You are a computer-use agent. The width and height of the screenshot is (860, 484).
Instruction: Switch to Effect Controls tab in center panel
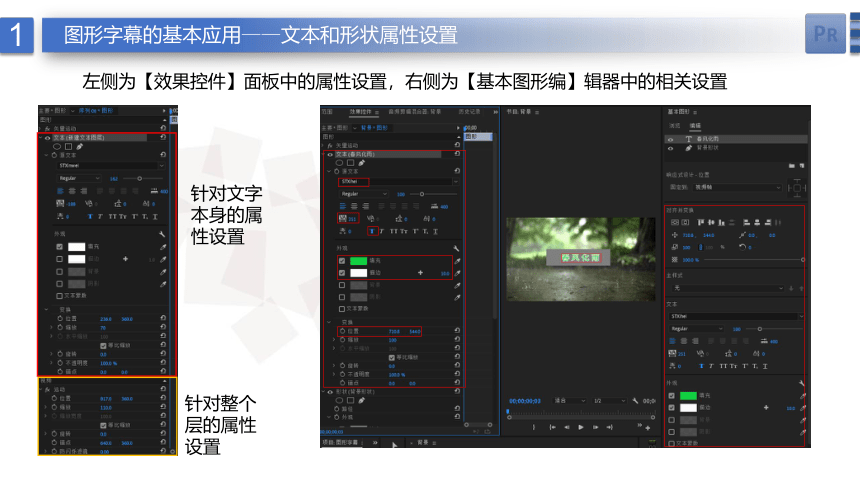pos(360,112)
